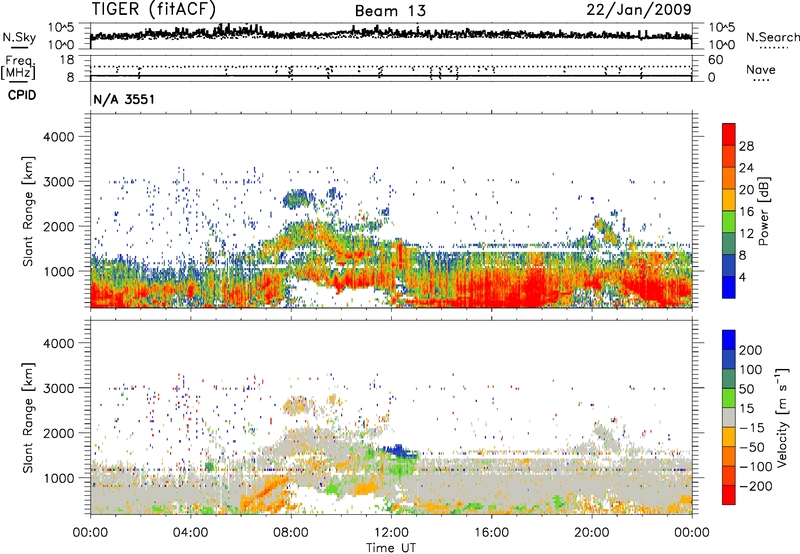Select the "Freq. [MHz]" axis label
The image size is (800, 554).
18,67
